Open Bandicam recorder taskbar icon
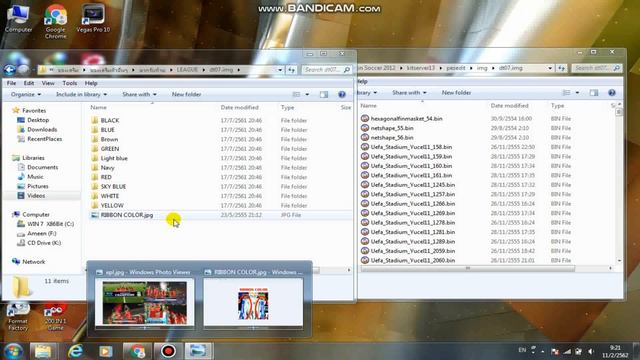 [168, 351]
